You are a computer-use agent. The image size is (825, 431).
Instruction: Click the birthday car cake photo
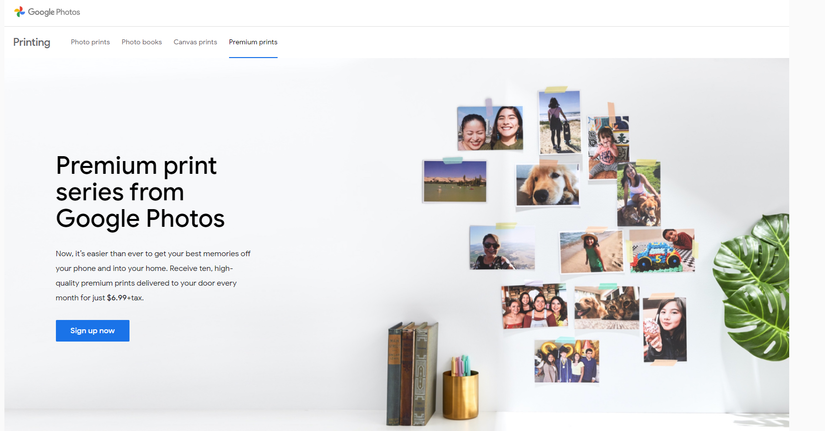coord(662,250)
